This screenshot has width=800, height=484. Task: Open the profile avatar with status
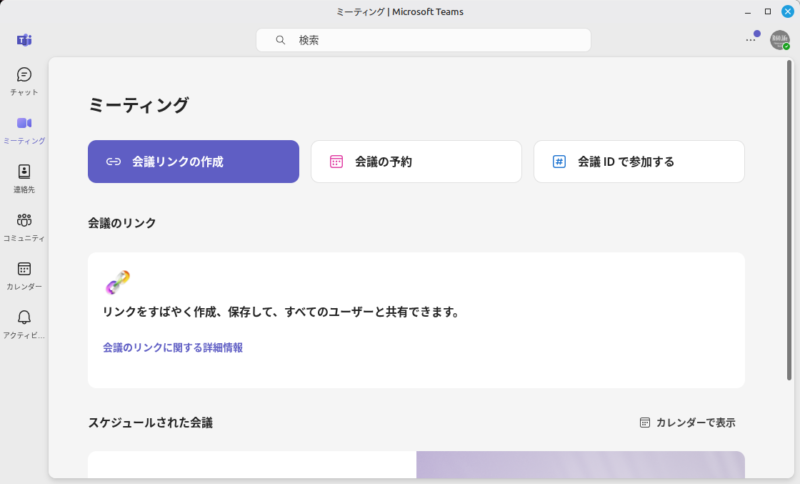(779, 40)
